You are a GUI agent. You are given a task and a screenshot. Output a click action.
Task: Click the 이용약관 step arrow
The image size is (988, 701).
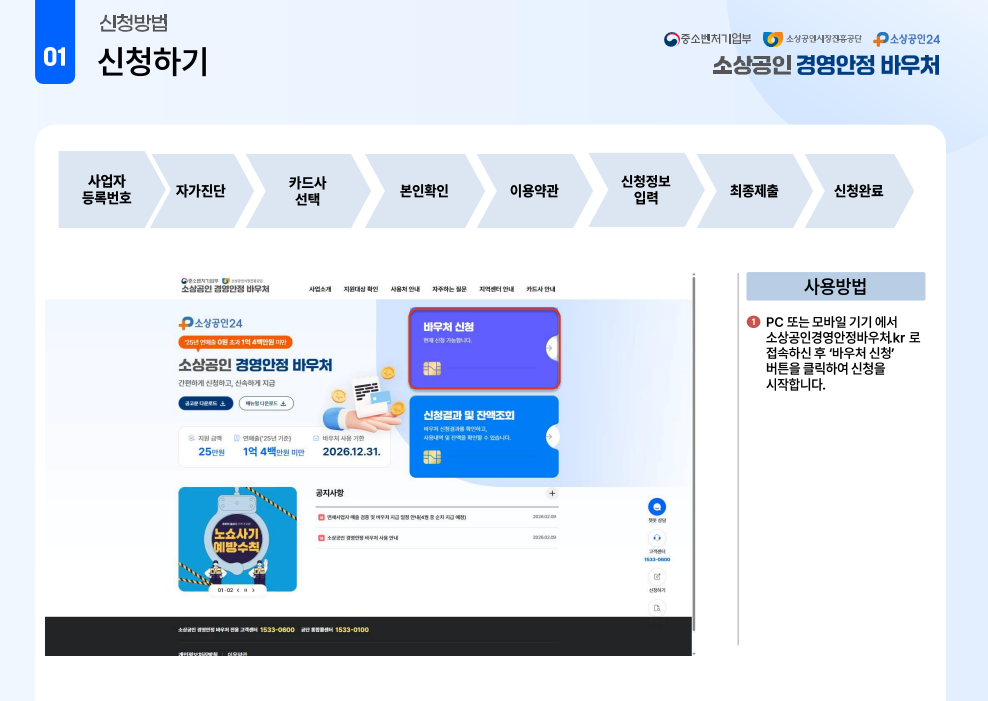click(x=534, y=191)
